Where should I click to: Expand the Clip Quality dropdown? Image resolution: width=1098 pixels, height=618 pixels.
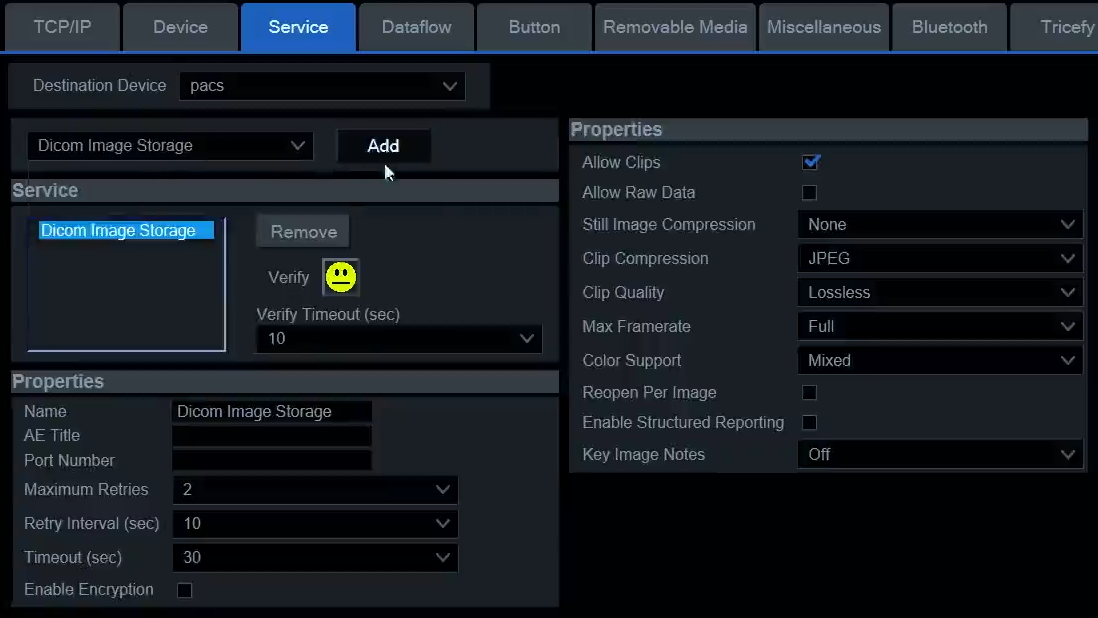(x=939, y=293)
